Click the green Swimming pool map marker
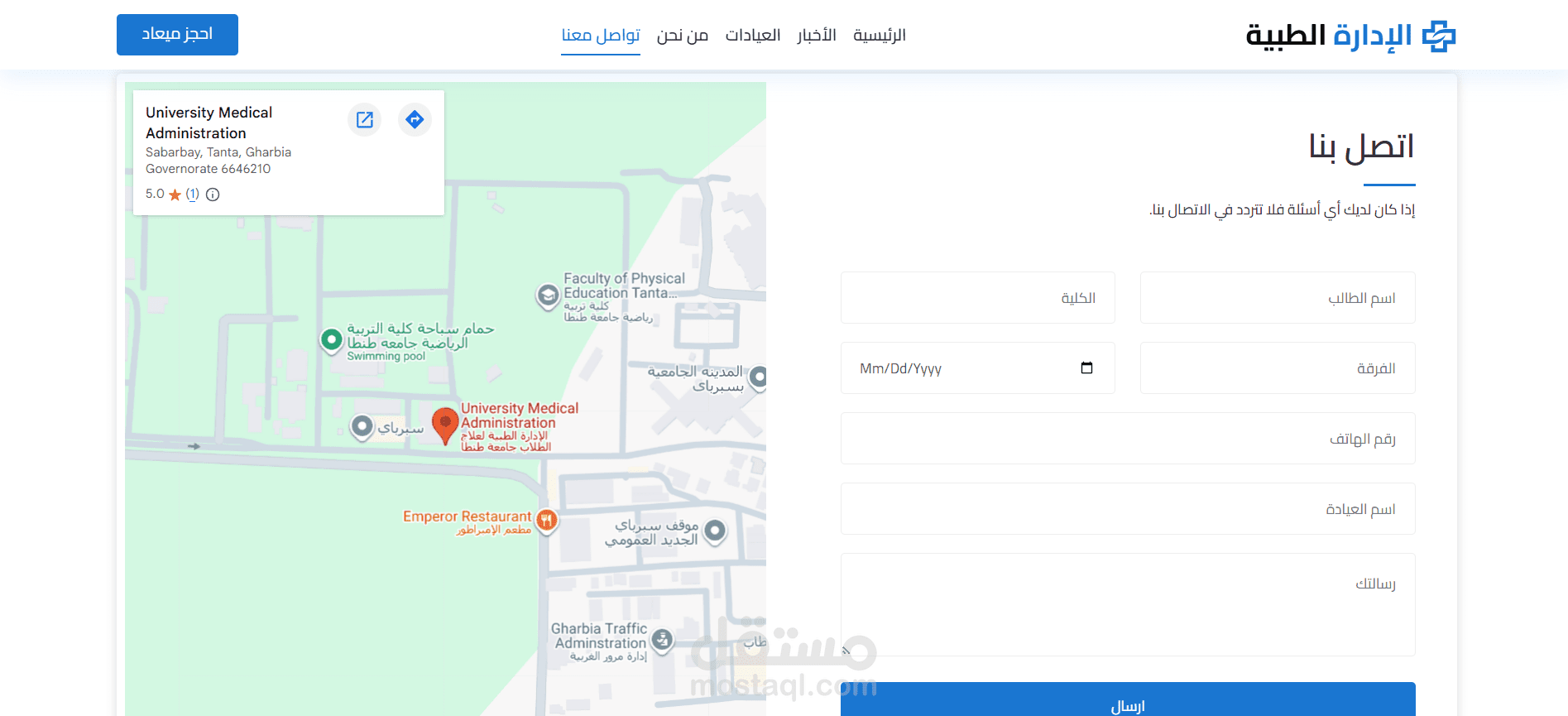This screenshot has width=1568, height=716. (332, 339)
